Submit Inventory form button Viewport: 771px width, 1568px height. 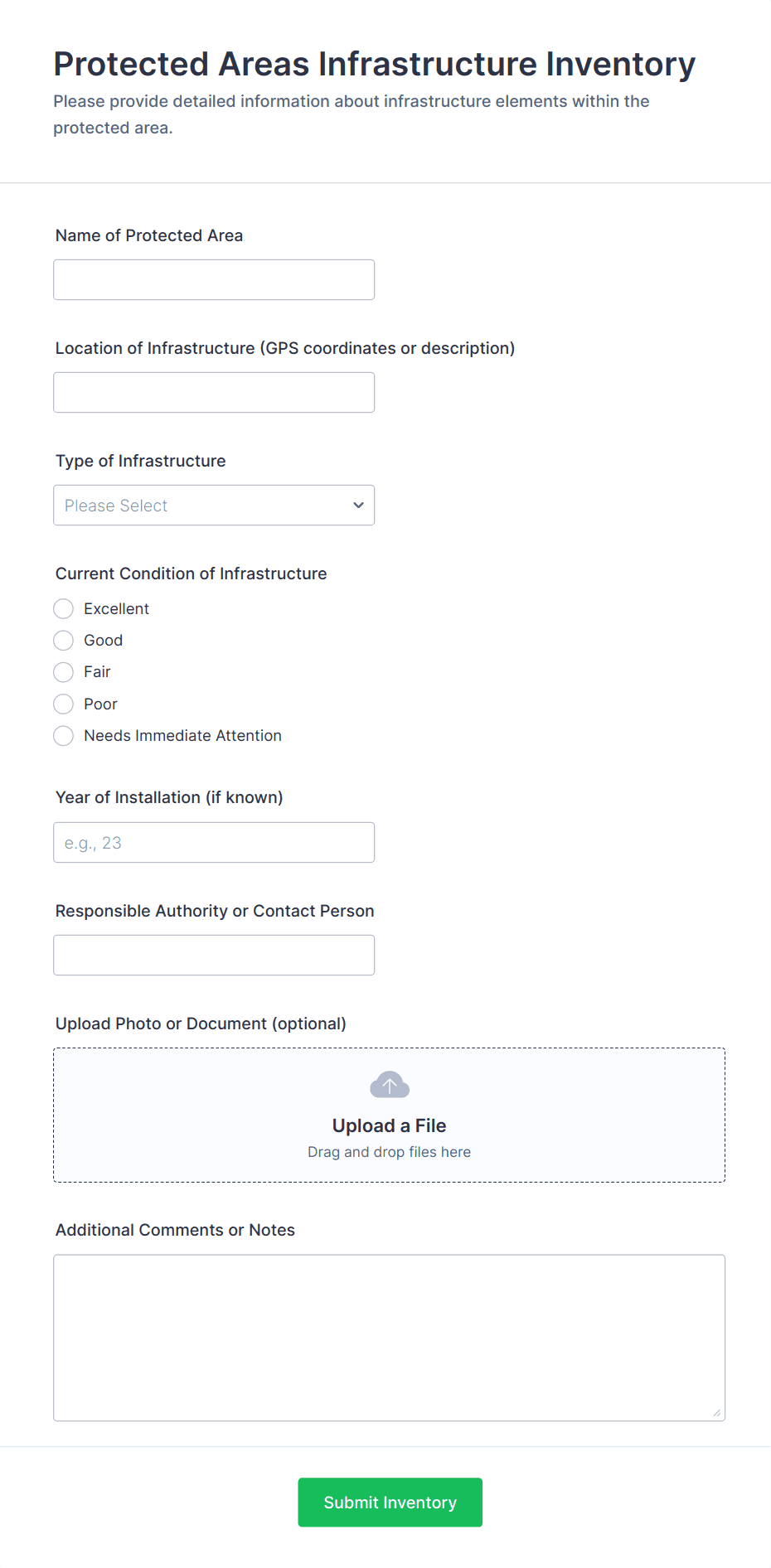point(390,1503)
